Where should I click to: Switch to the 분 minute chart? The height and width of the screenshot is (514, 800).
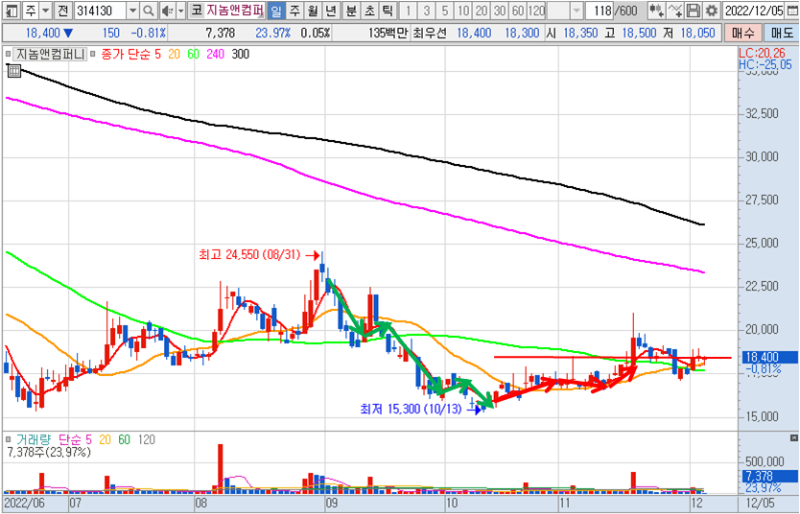pos(351,10)
